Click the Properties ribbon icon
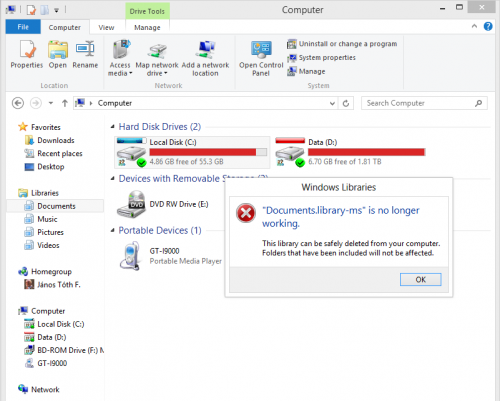 (x=27, y=55)
